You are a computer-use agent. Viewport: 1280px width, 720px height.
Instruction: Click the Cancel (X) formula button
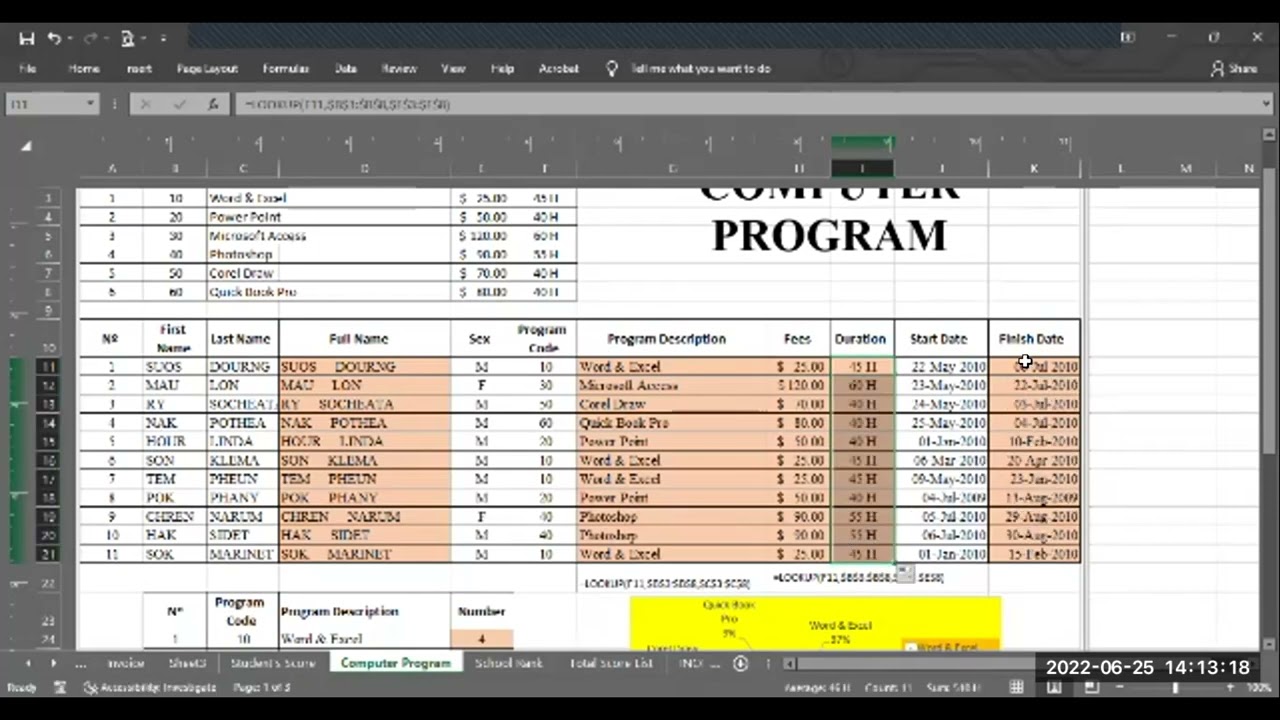(146, 104)
